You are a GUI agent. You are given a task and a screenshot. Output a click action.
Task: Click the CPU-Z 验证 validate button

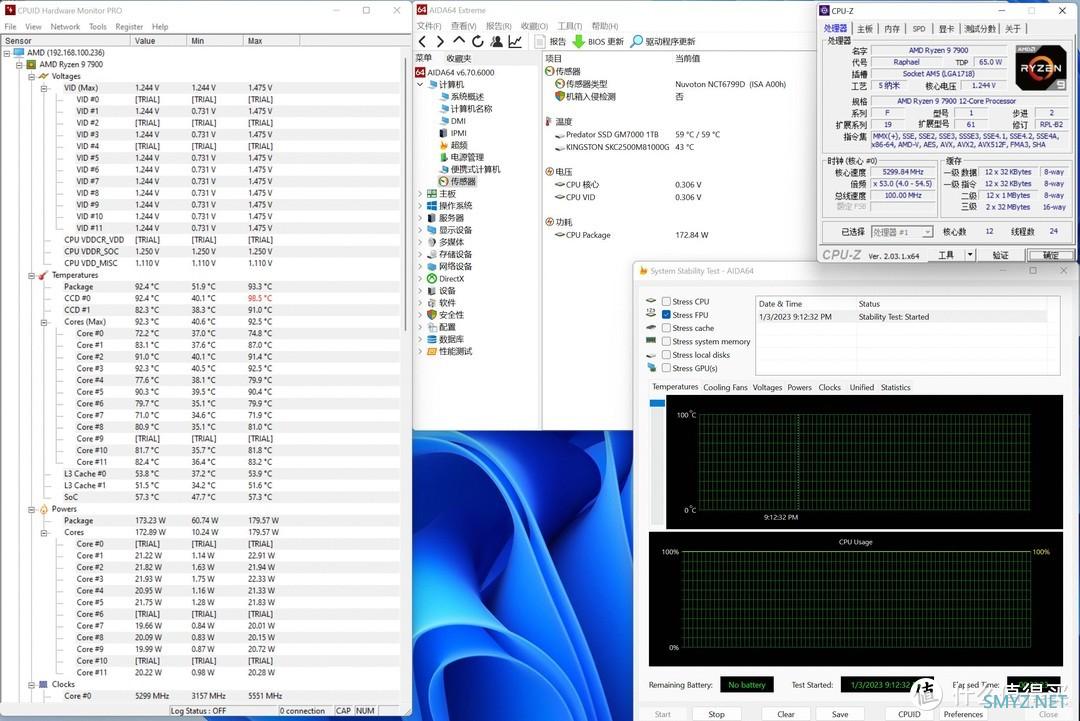1000,255
